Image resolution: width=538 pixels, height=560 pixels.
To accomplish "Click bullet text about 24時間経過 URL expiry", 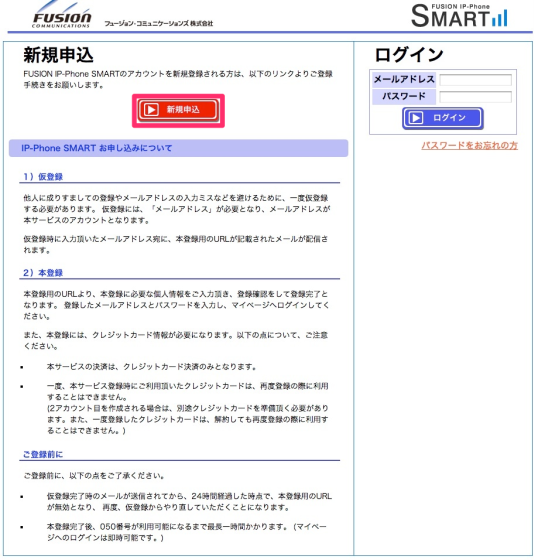I will 189,502.
